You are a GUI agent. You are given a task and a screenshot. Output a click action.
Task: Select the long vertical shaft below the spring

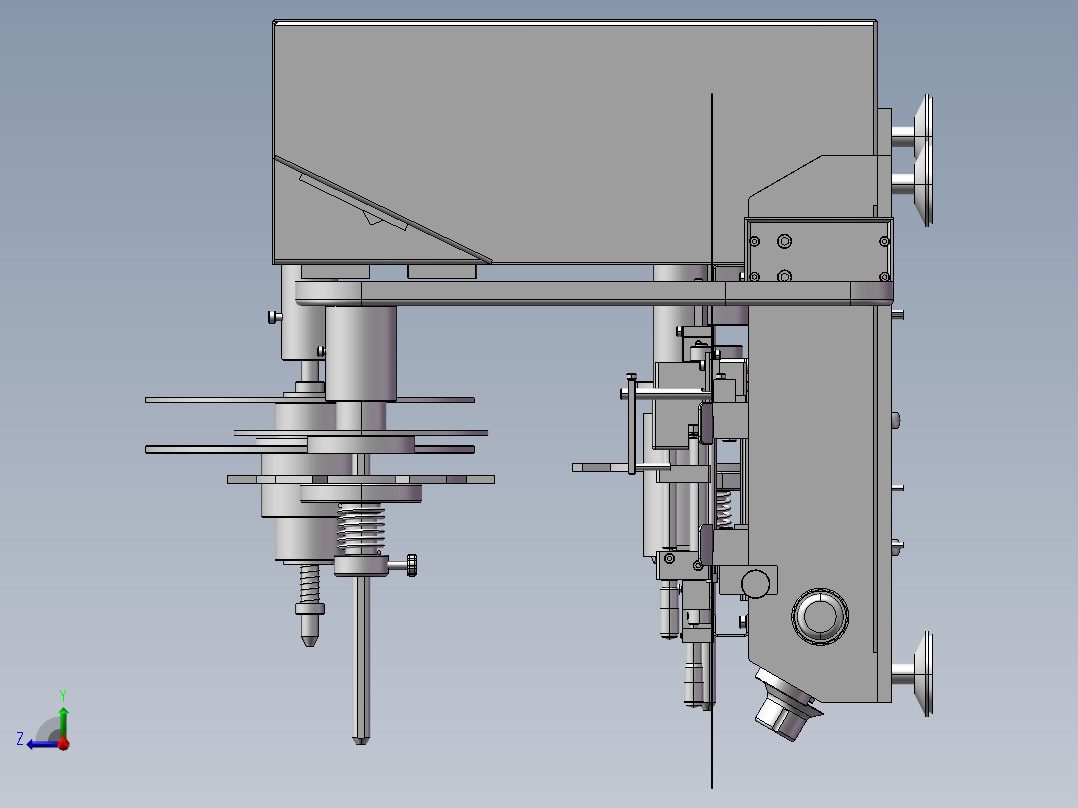tap(361, 659)
